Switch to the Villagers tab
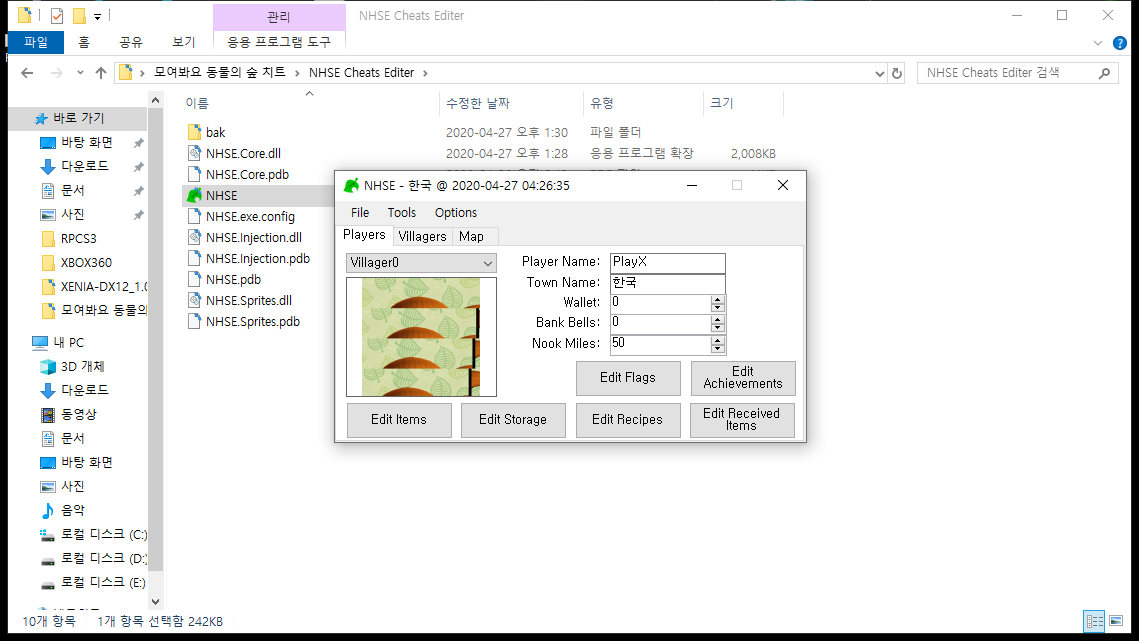The image size is (1139, 641). coord(422,237)
